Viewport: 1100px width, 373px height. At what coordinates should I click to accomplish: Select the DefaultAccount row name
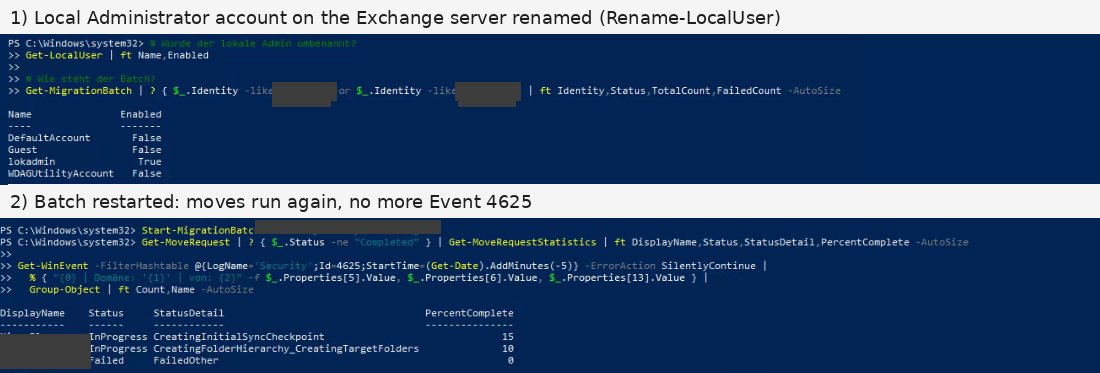coord(49,138)
